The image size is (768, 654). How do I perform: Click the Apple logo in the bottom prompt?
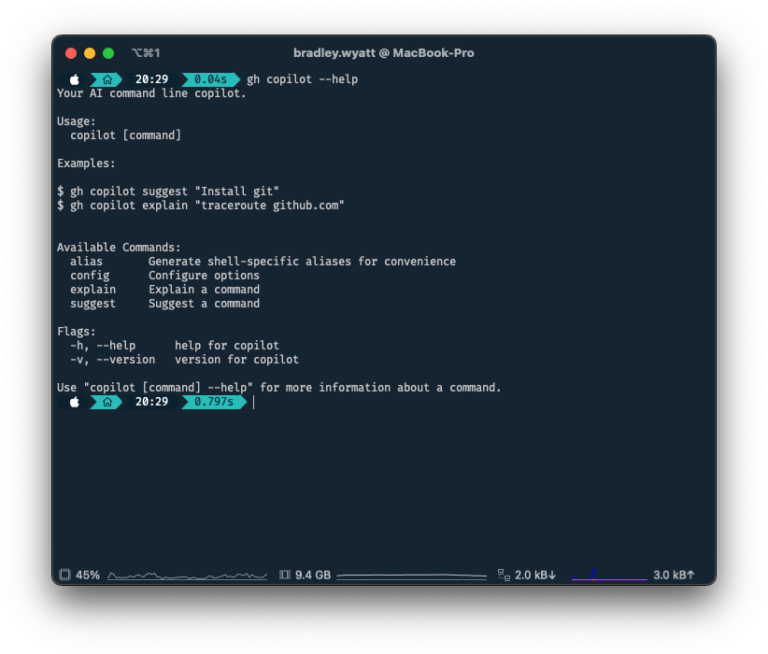point(74,402)
